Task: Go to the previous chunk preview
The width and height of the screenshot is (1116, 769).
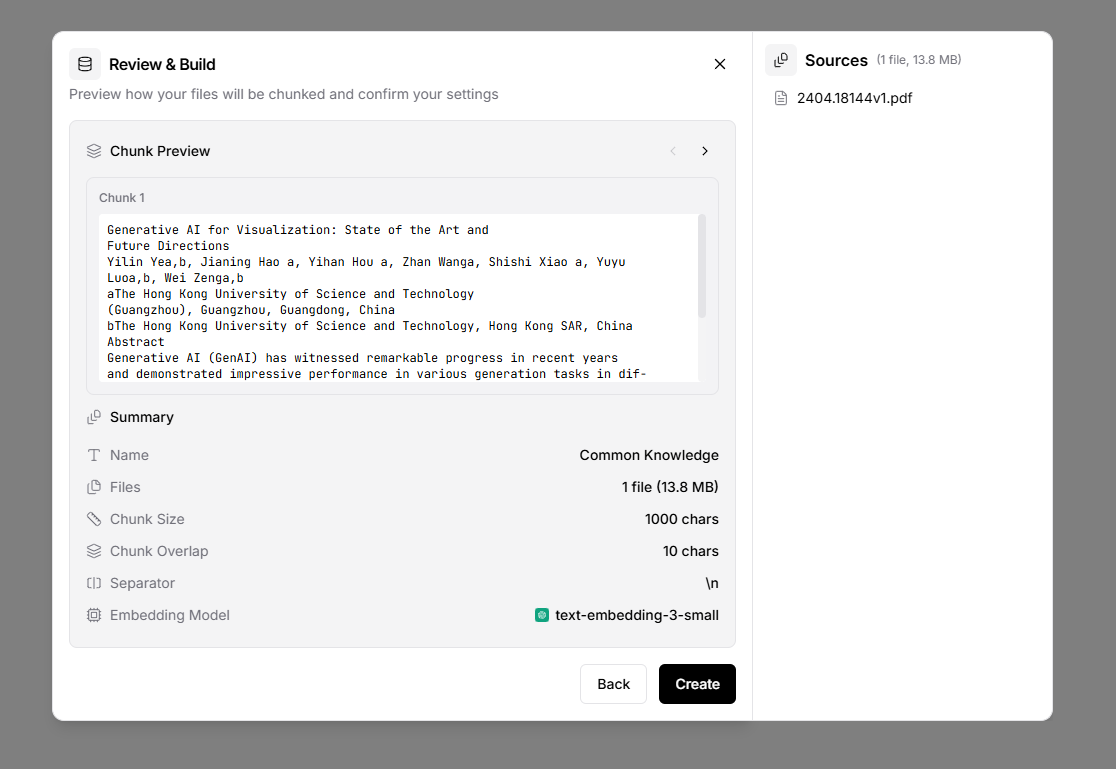Action: click(x=673, y=151)
